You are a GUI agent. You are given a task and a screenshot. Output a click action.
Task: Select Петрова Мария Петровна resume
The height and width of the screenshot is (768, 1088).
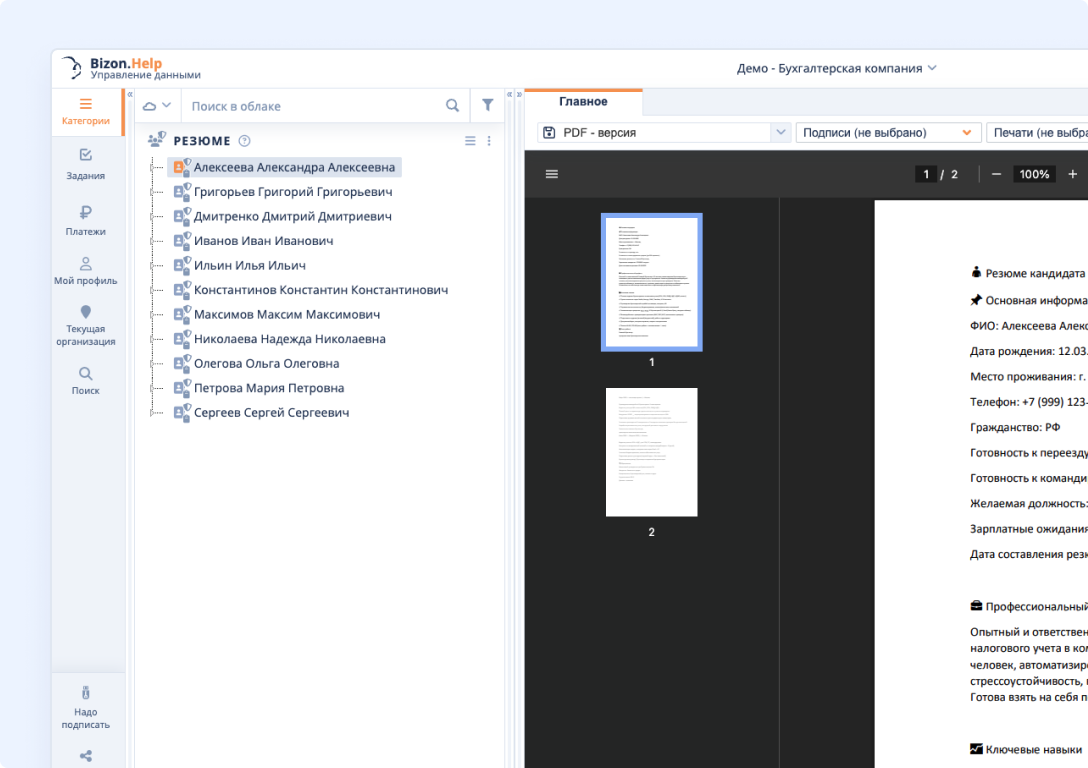[268, 388]
